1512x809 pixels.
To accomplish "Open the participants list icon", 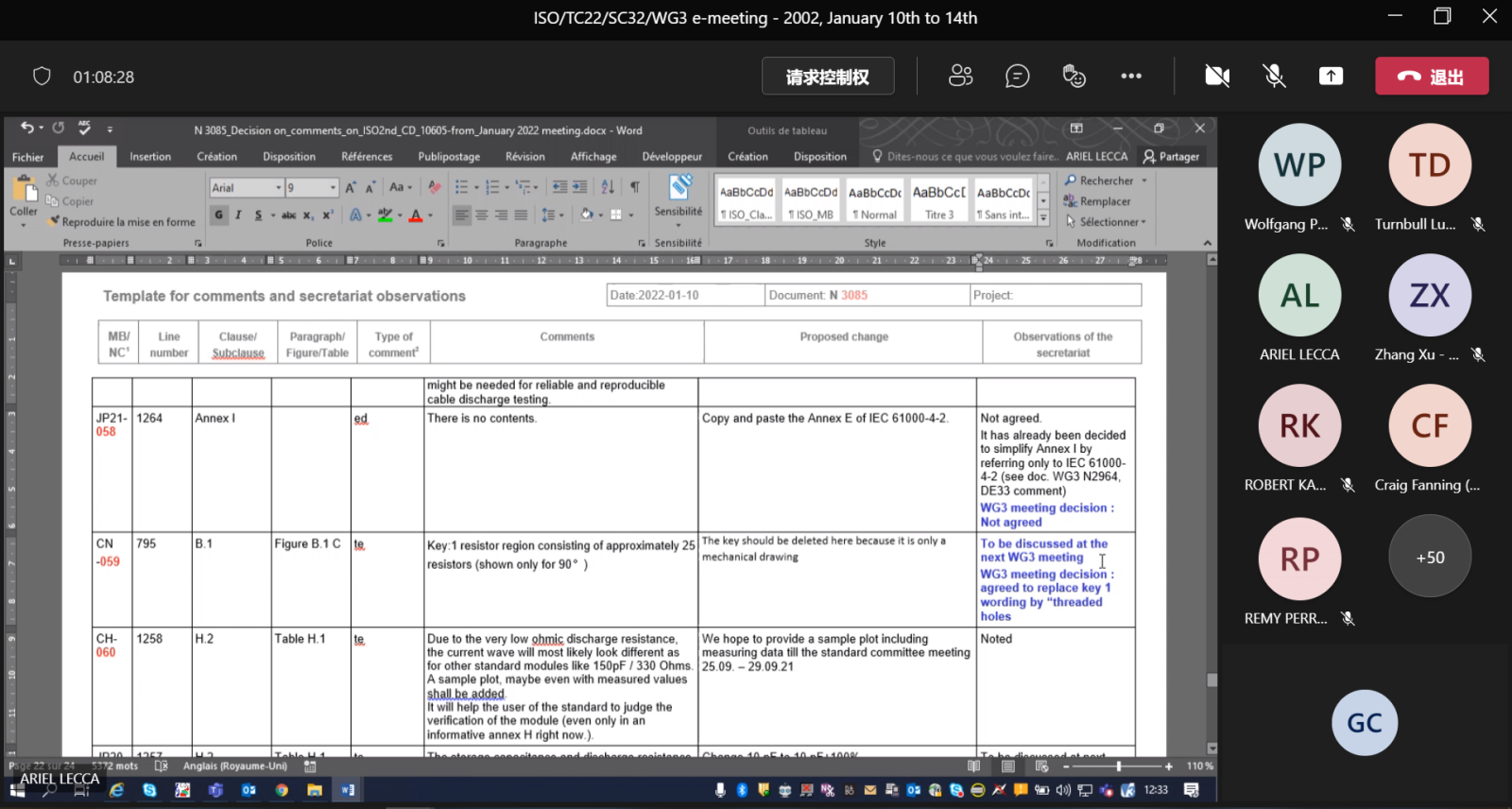I will click(x=960, y=77).
